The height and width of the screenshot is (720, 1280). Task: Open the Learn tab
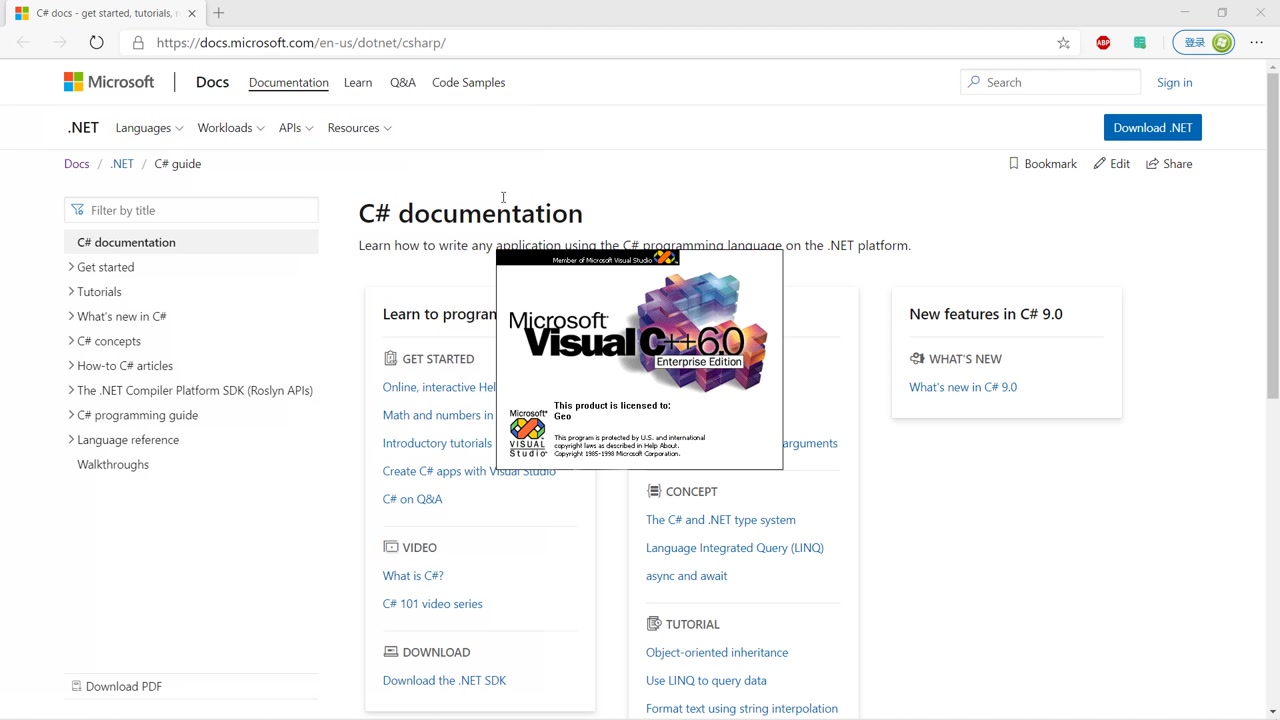[358, 82]
